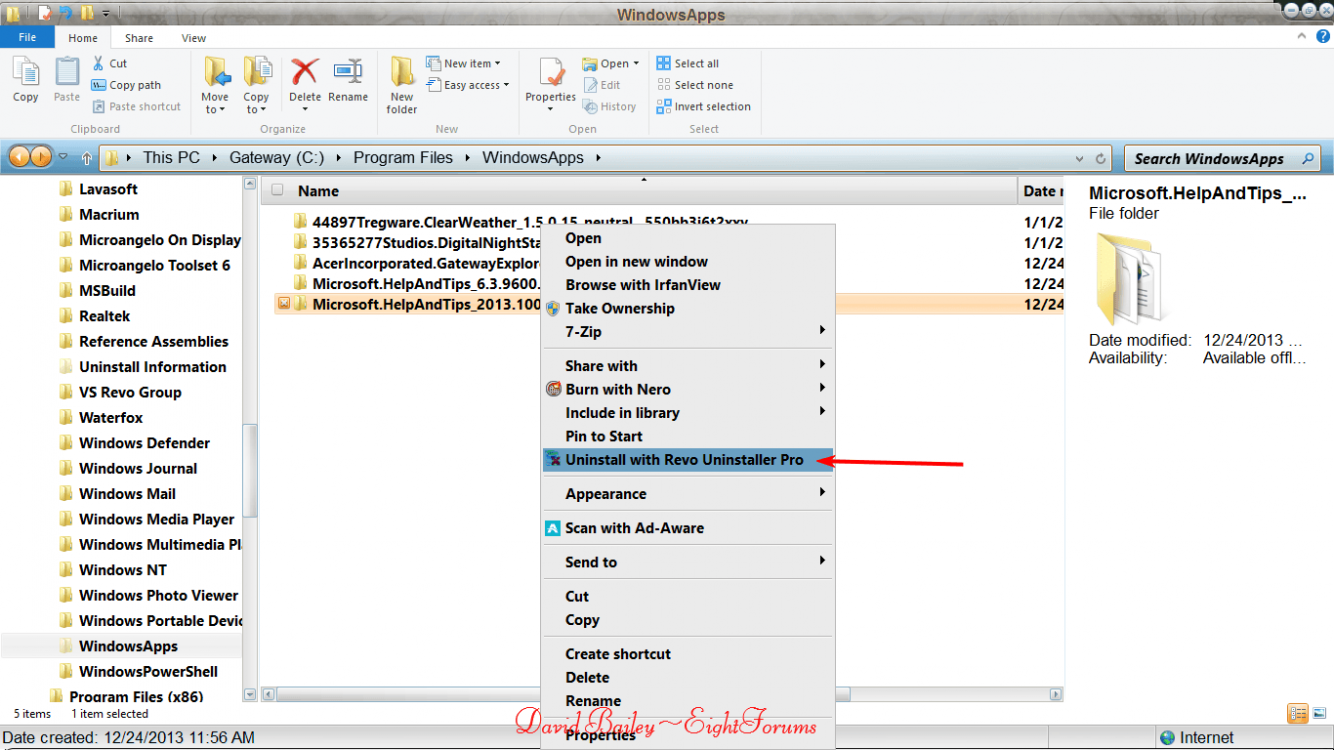Expand the 7-Zip submenu
This screenshot has width=1334, height=750.
pyautogui.click(x=687, y=331)
